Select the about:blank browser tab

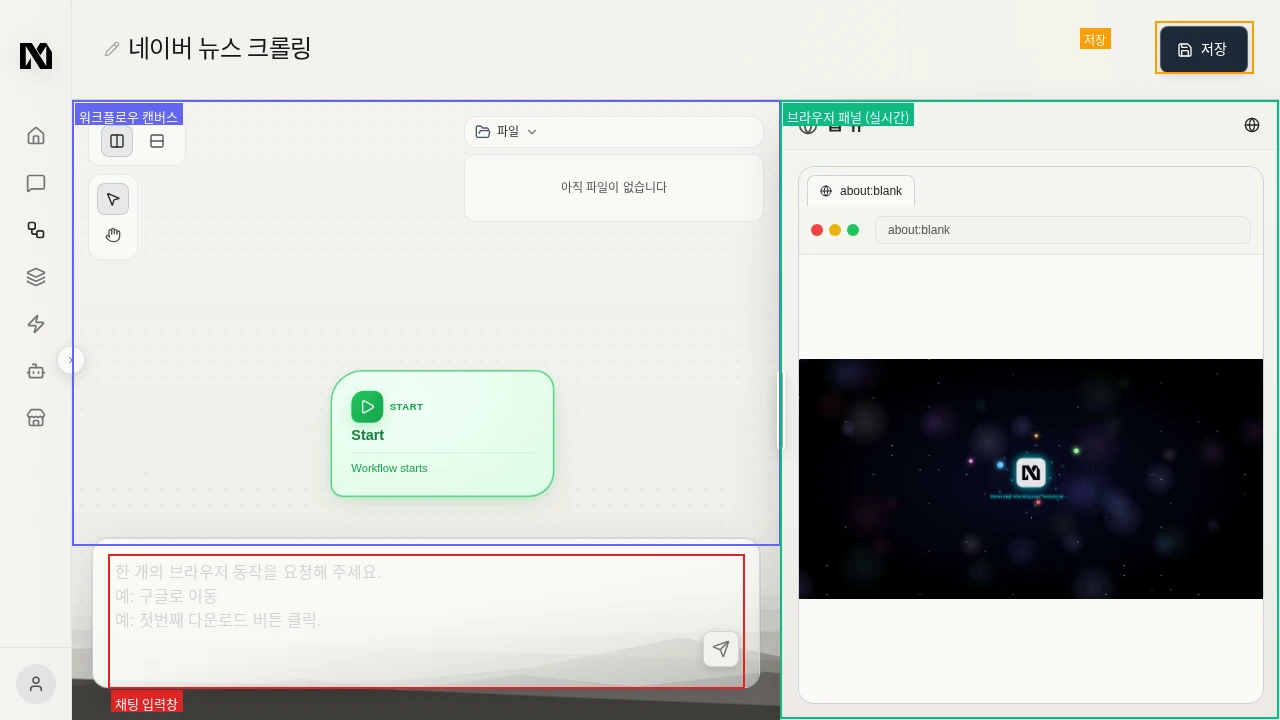pyautogui.click(x=861, y=191)
